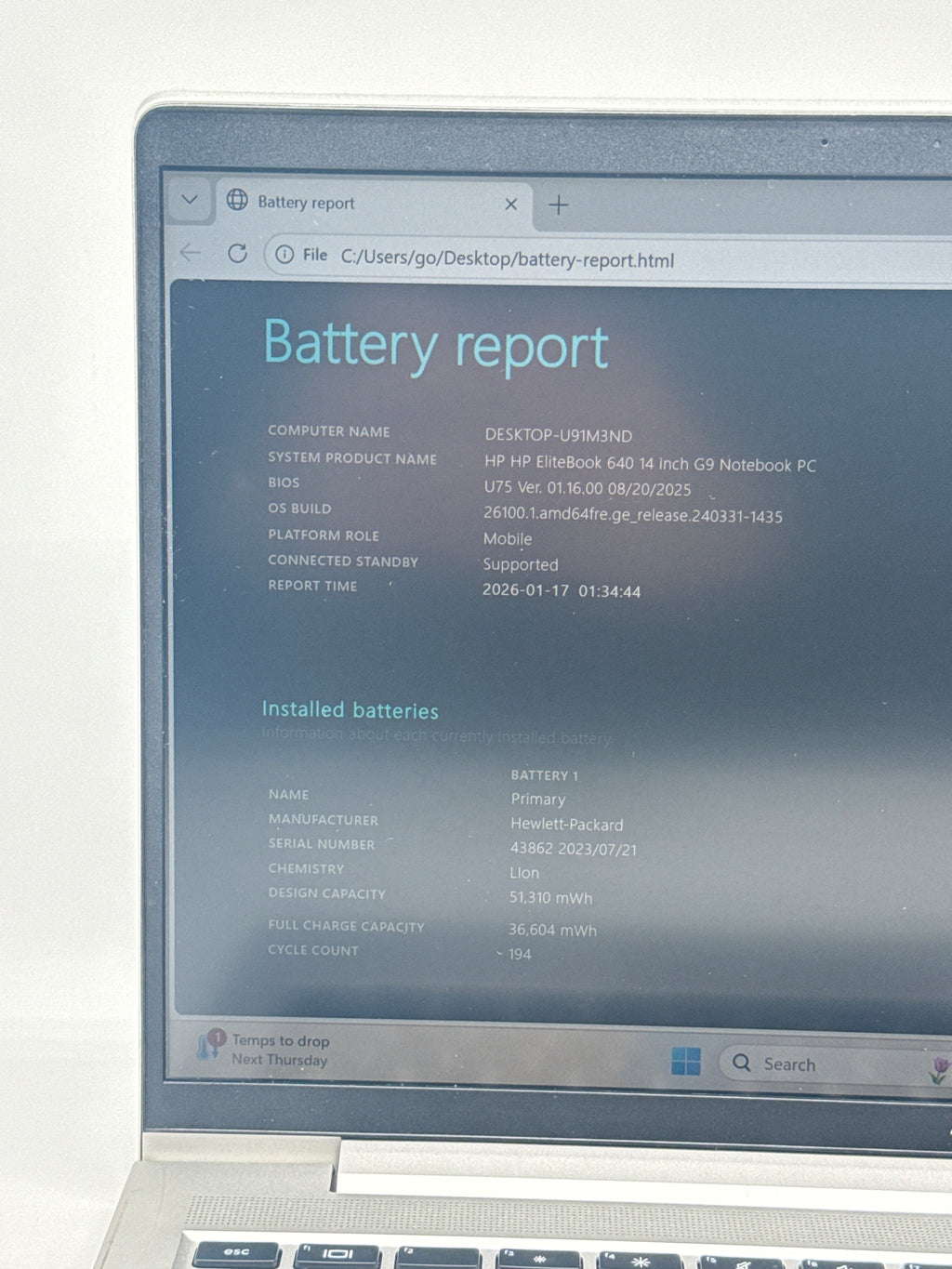952x1269 pixels.
Task: Select serial number 43862 2023/07/21
Action: coord(573,849)
